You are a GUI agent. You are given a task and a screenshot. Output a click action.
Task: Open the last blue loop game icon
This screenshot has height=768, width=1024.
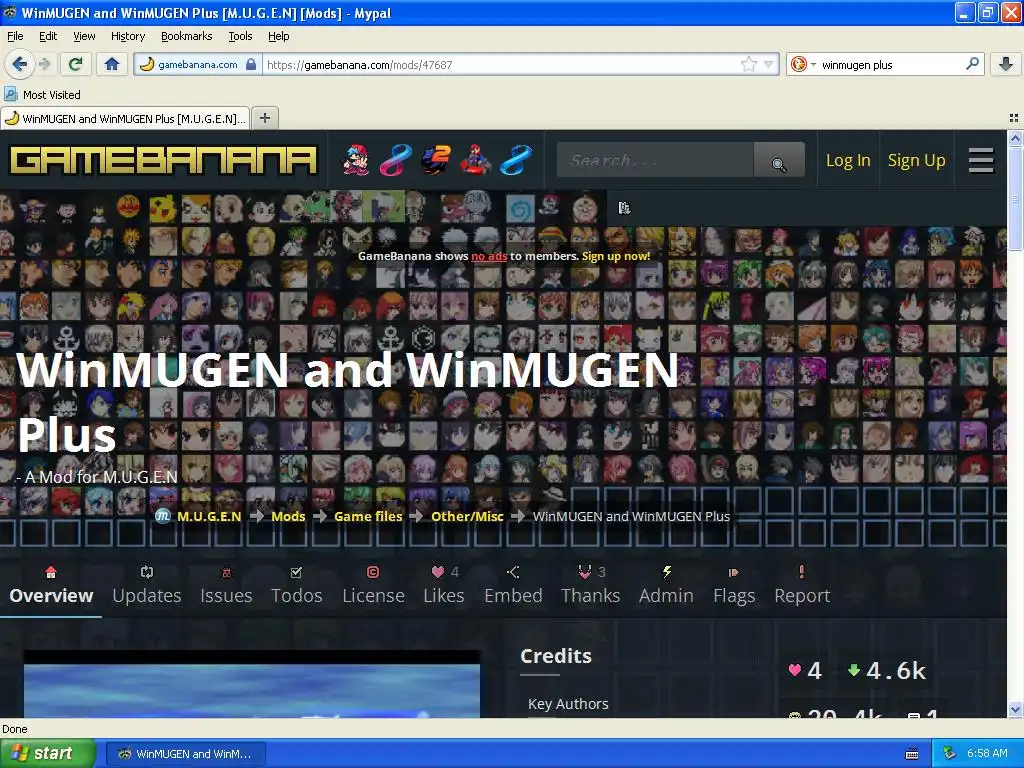[516, 160]
